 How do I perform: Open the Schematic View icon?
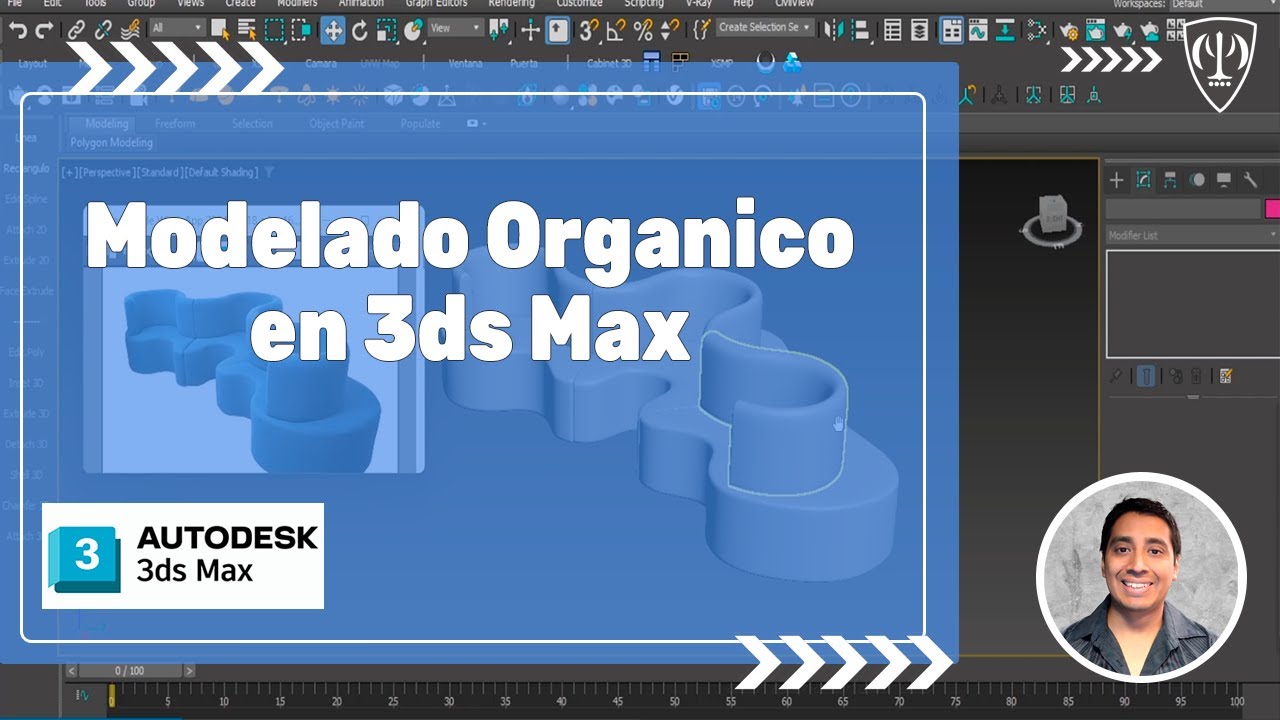[x=1005, y=30]
